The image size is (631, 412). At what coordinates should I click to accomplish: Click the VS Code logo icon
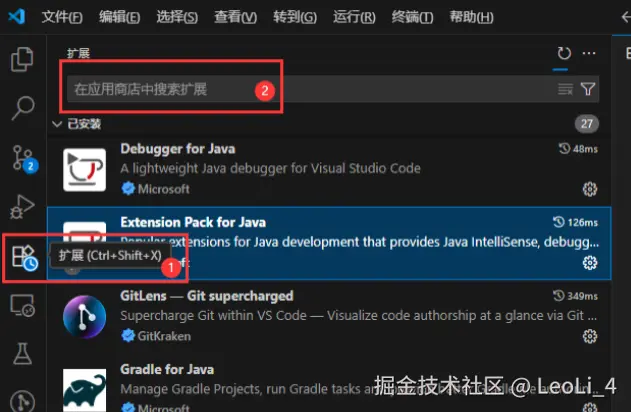coord(17,17)
